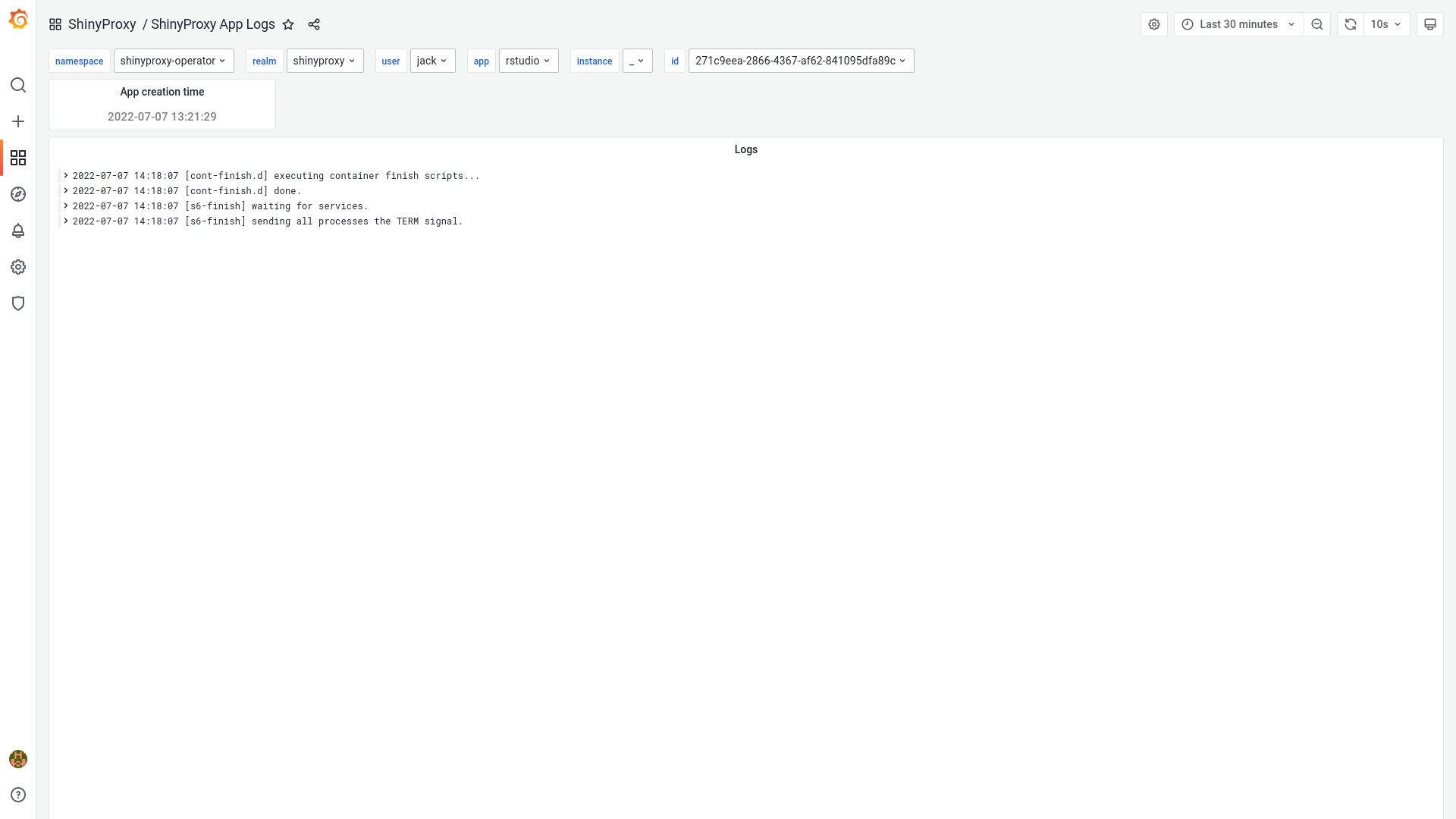
Task: Open the Alerting bell icon
Action: (x=18, y=231)
